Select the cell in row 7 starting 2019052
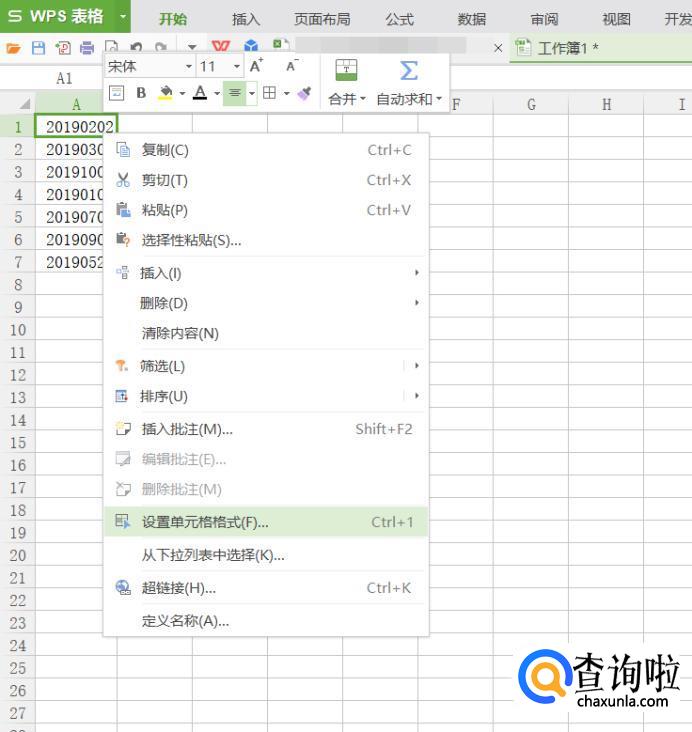The width and height of the screenshot is (692, 732). [x=69, y=262]
